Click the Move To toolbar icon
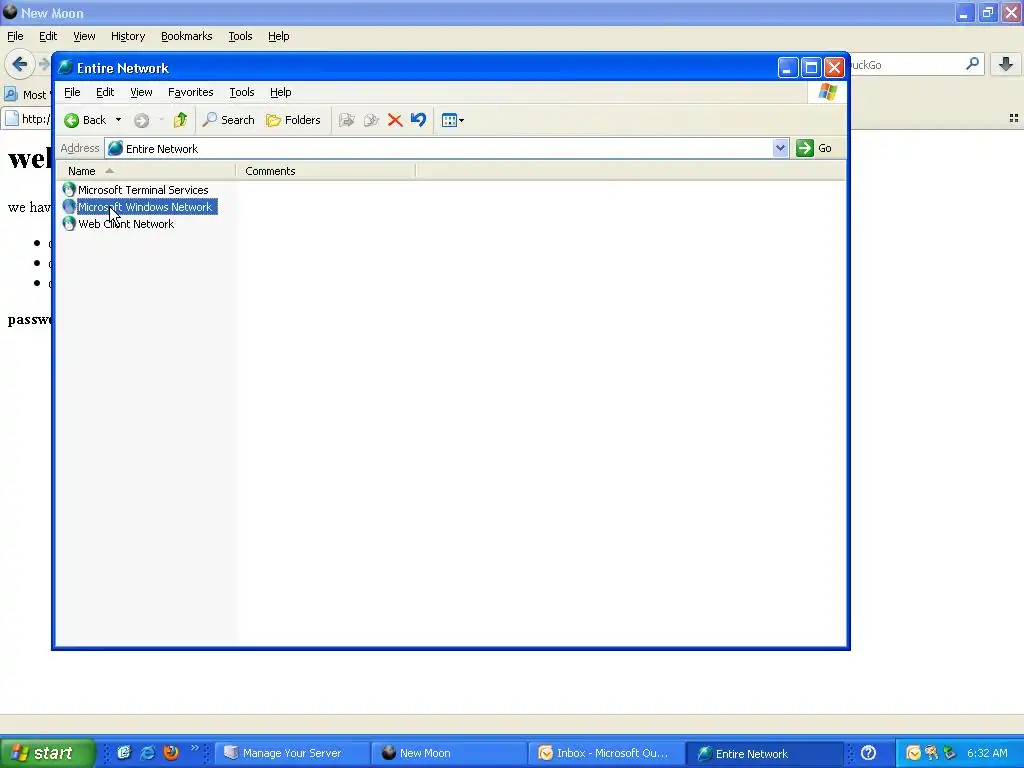 click(x=347, y=120)
